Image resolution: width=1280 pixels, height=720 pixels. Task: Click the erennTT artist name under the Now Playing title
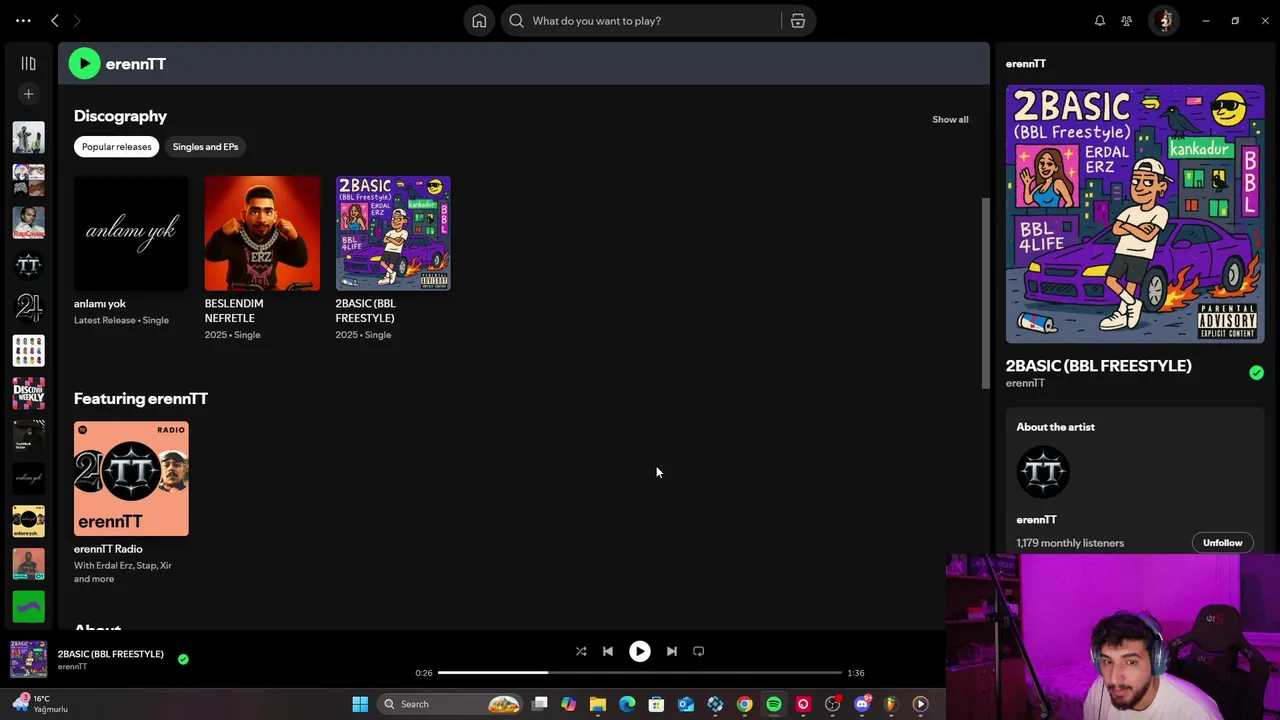tap(1025, 383)
